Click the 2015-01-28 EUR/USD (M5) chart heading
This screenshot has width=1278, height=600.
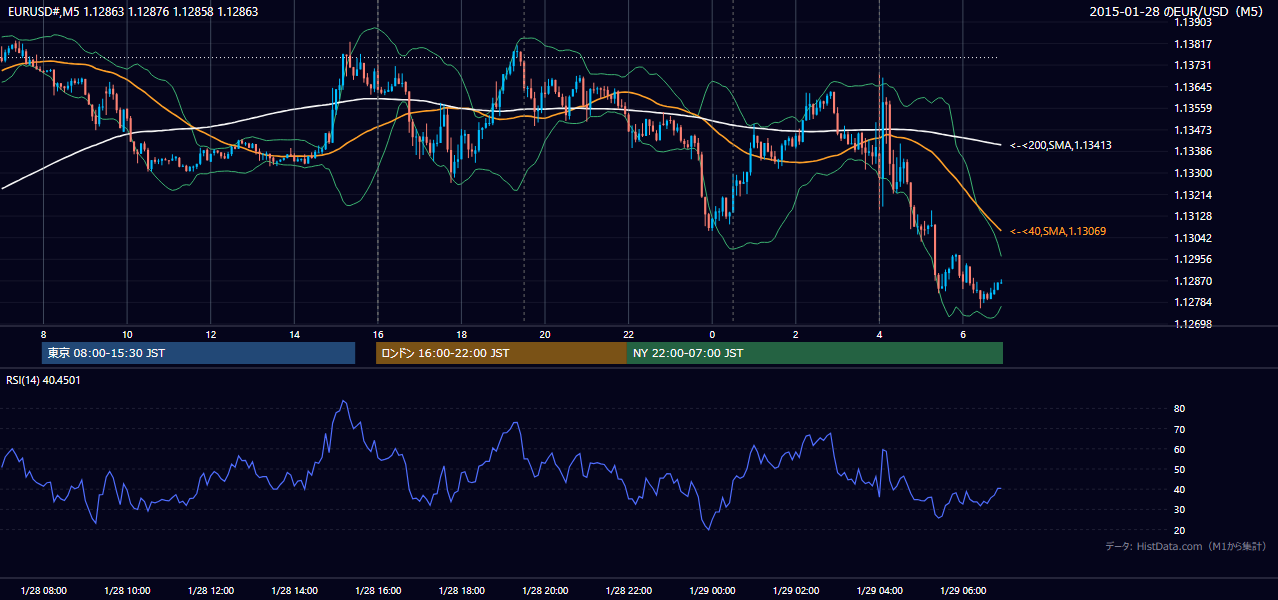pyautogui.click(x=1178, y=11)
